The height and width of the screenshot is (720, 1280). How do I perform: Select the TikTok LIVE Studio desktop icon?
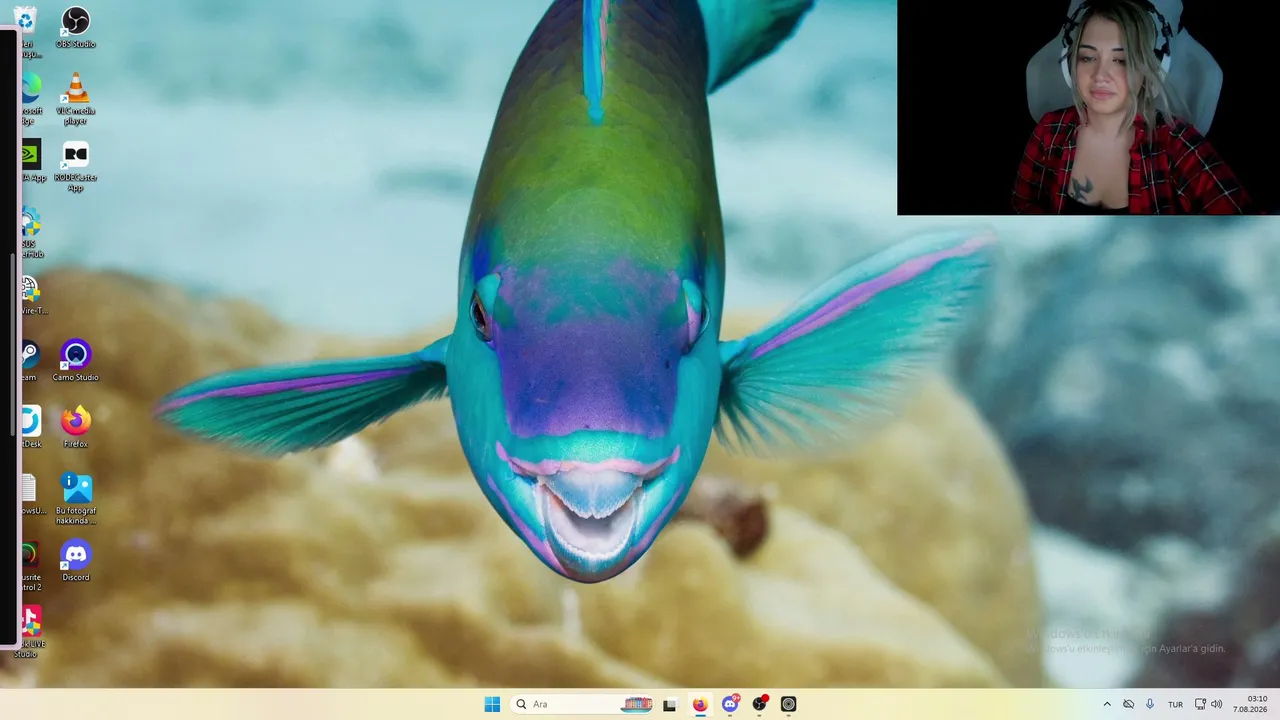[30, 632]
